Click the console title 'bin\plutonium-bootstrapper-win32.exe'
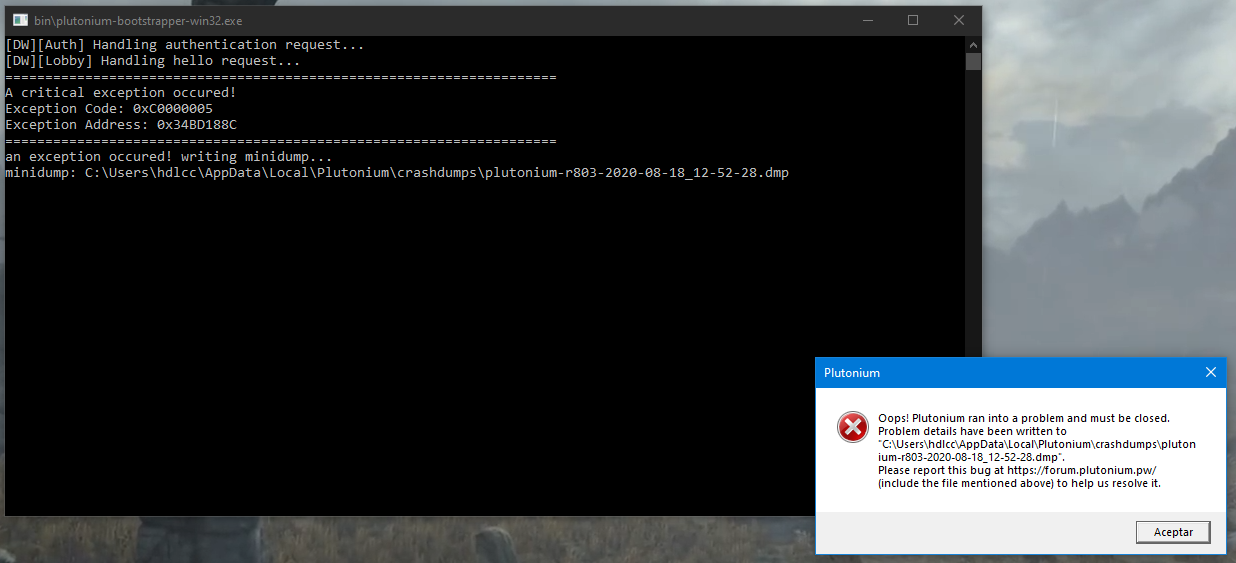1236x563 pixels. click(x=138, y=20)
